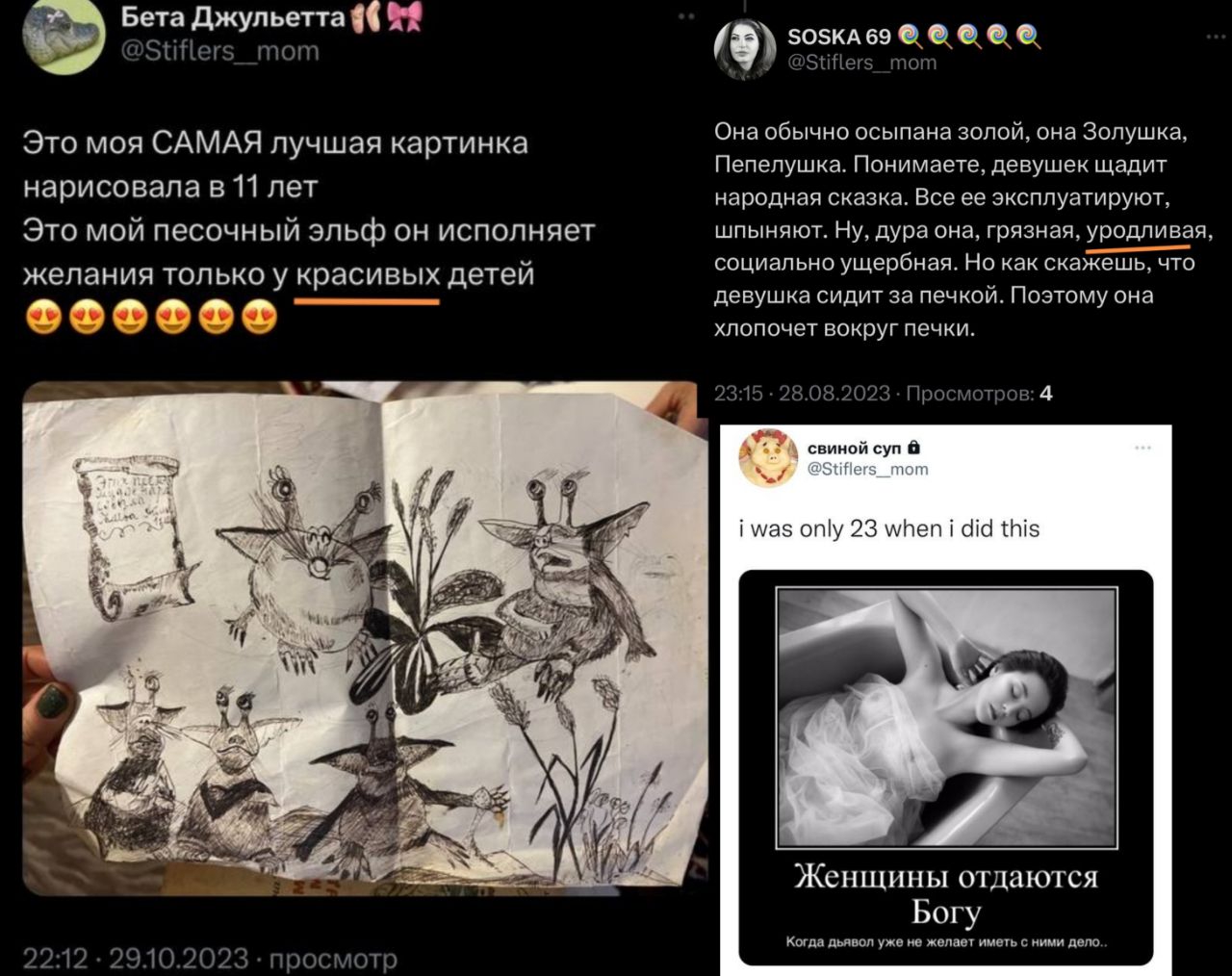Click the SOSKA 69 display name
The image size is (1232, 976).
[839, 37]
